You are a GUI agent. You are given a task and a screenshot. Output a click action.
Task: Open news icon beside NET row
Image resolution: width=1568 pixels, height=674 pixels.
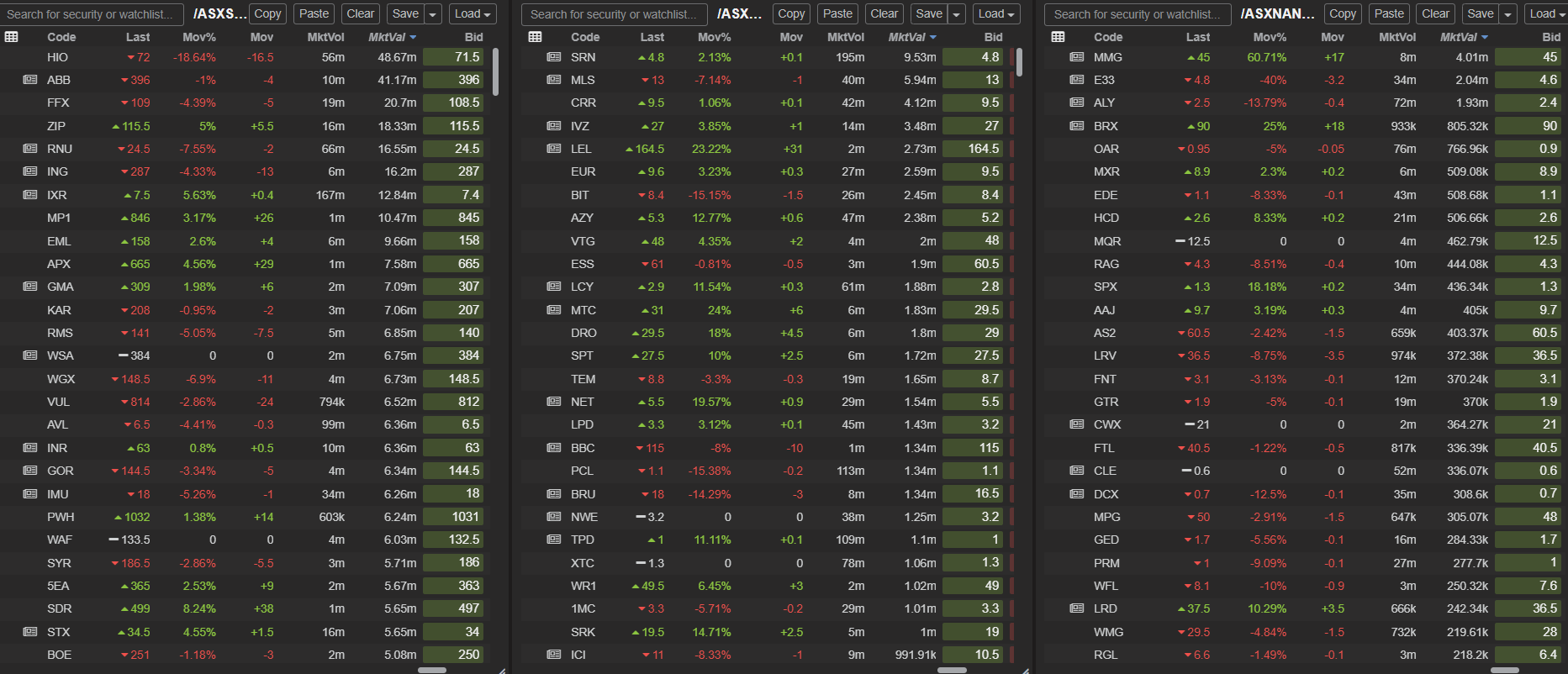554,402
